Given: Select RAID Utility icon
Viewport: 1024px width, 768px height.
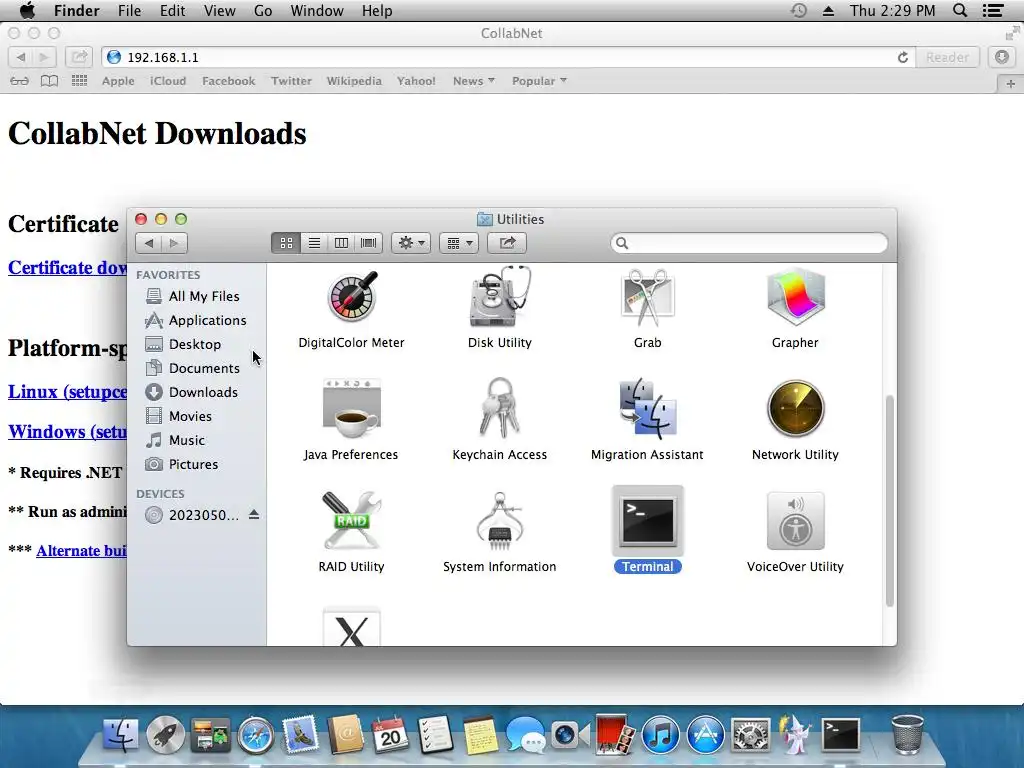Looking at the screenshot, I should (x=352, y=520).
